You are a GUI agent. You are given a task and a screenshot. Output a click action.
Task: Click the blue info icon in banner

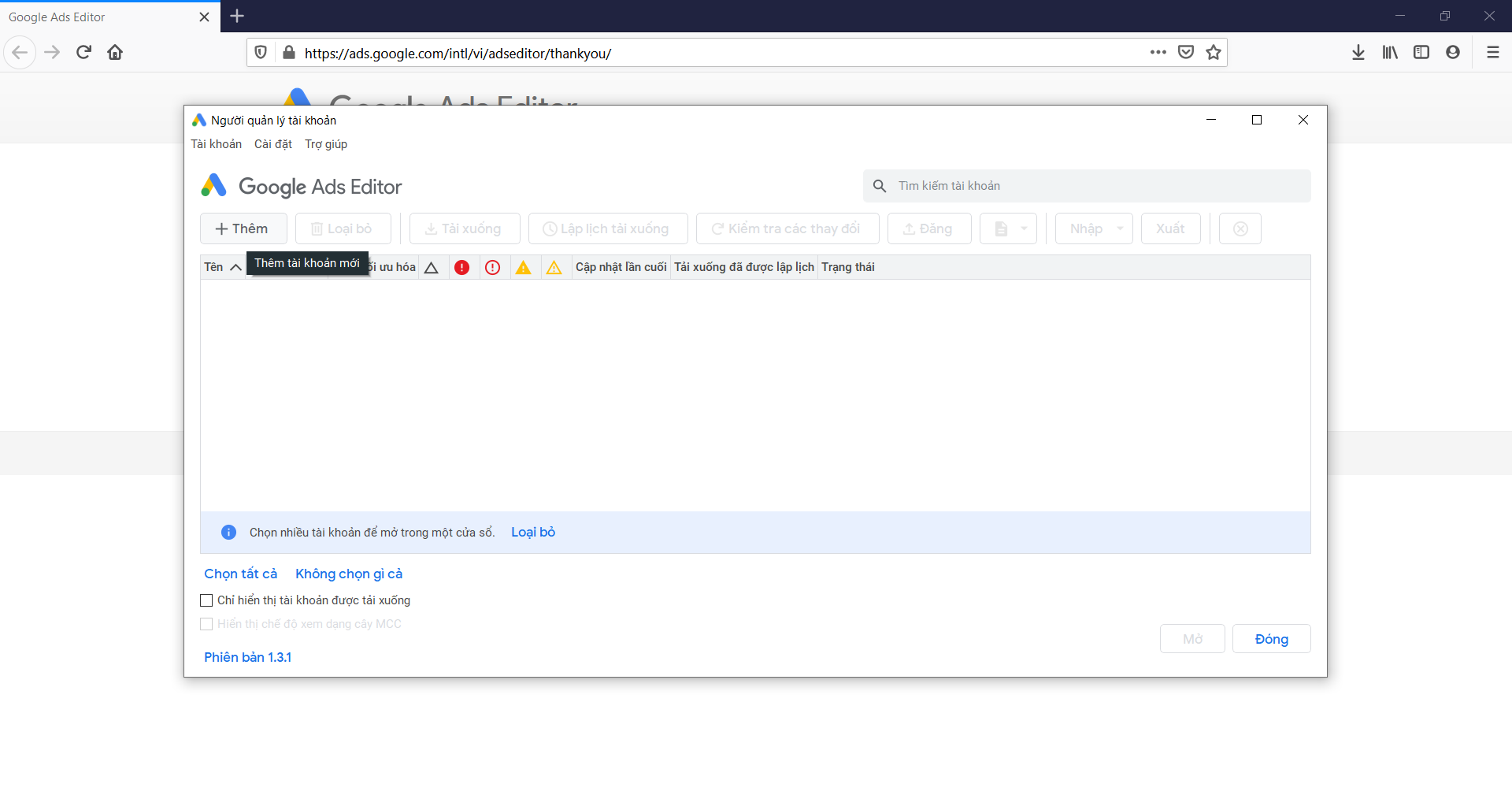(228, 533)
